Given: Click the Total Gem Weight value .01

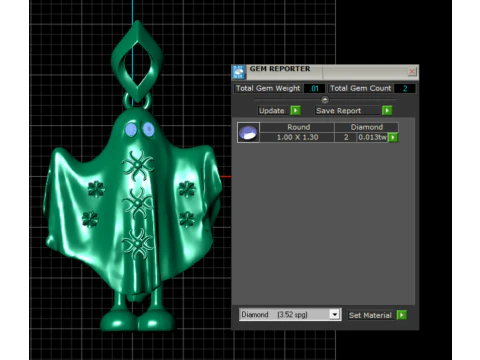Looking at the screenshot, I should pos(315,88).
